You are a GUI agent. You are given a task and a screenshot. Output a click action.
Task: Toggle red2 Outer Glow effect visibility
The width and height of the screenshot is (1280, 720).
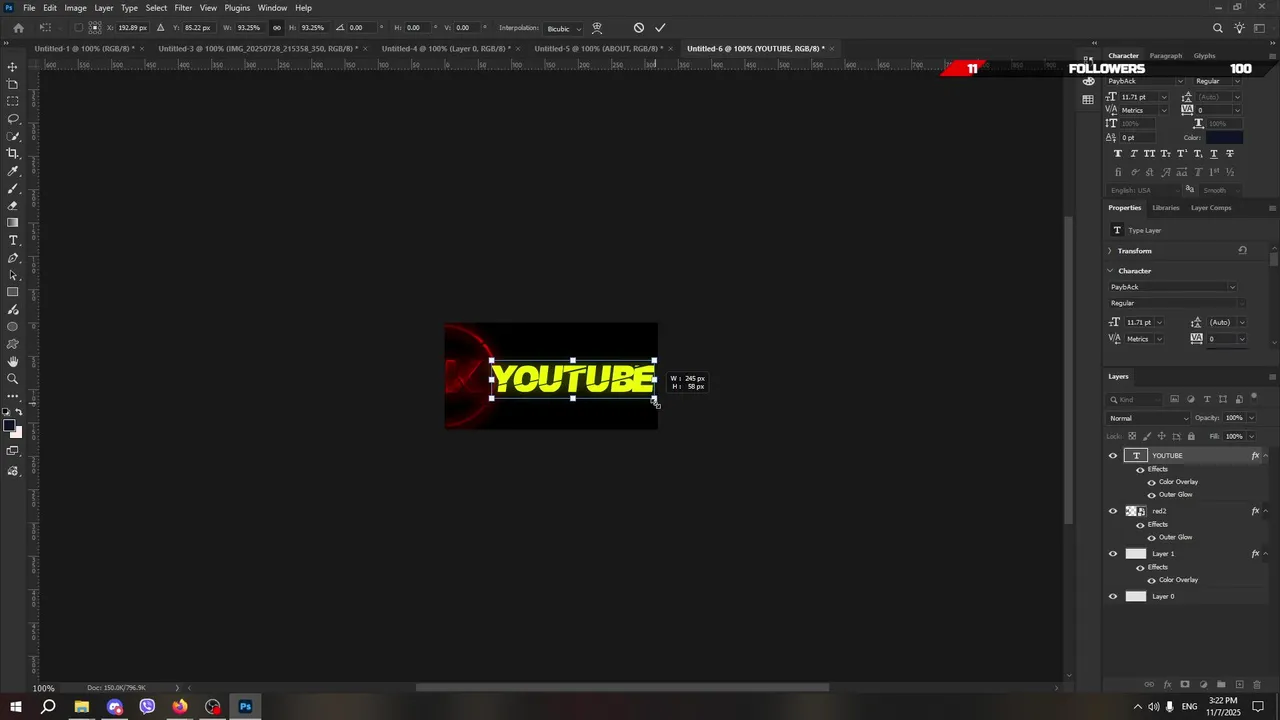tap(1151, 537)
